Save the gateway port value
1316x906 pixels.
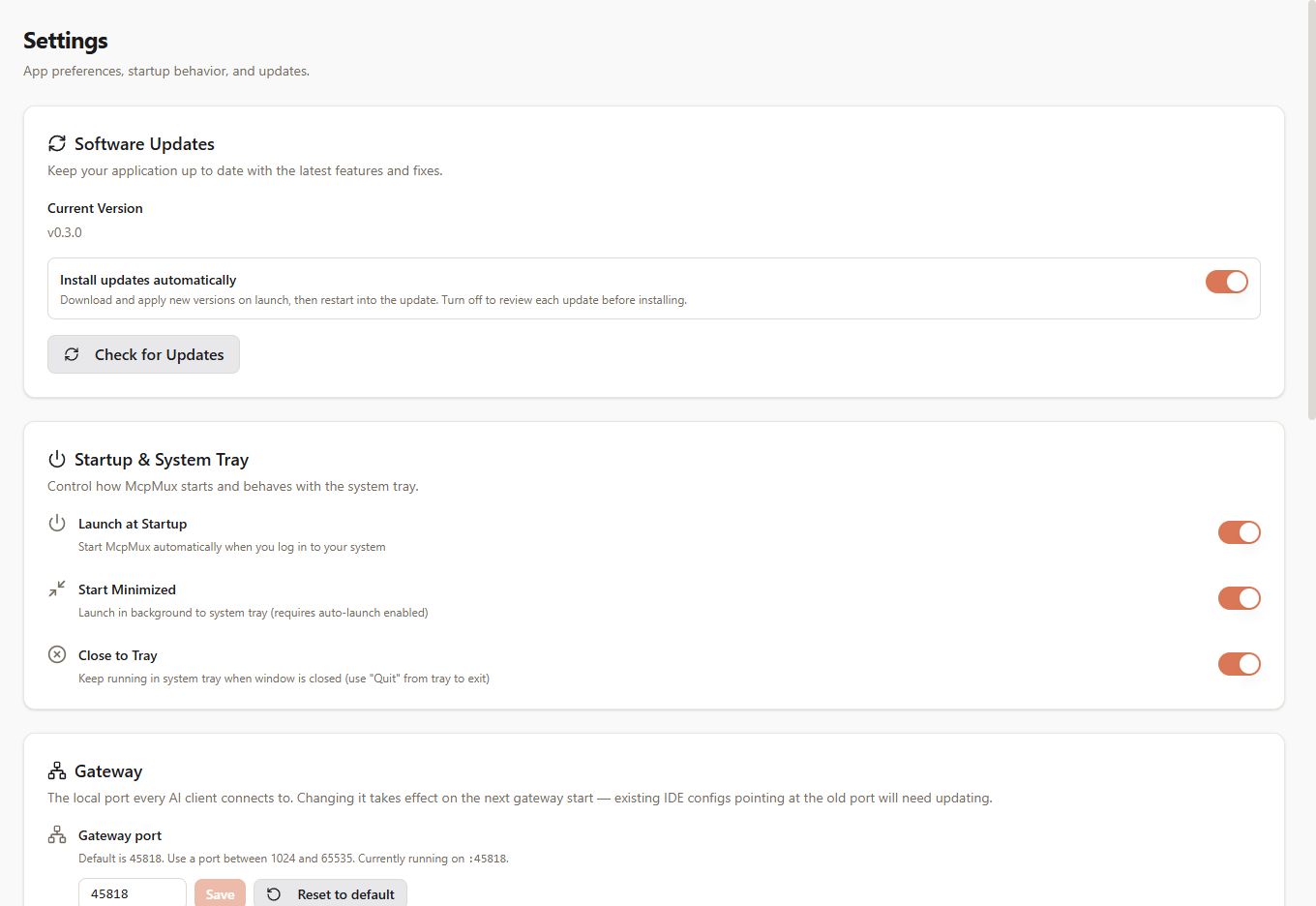point(220,893)
